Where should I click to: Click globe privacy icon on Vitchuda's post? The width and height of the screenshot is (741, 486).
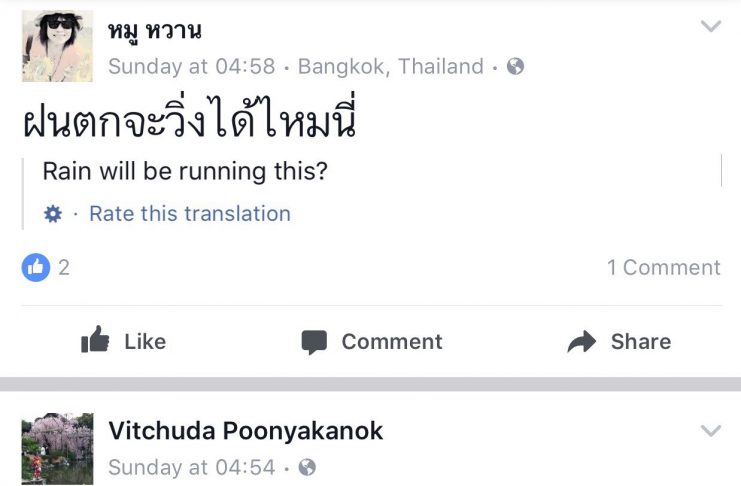[x=307, y=467]
